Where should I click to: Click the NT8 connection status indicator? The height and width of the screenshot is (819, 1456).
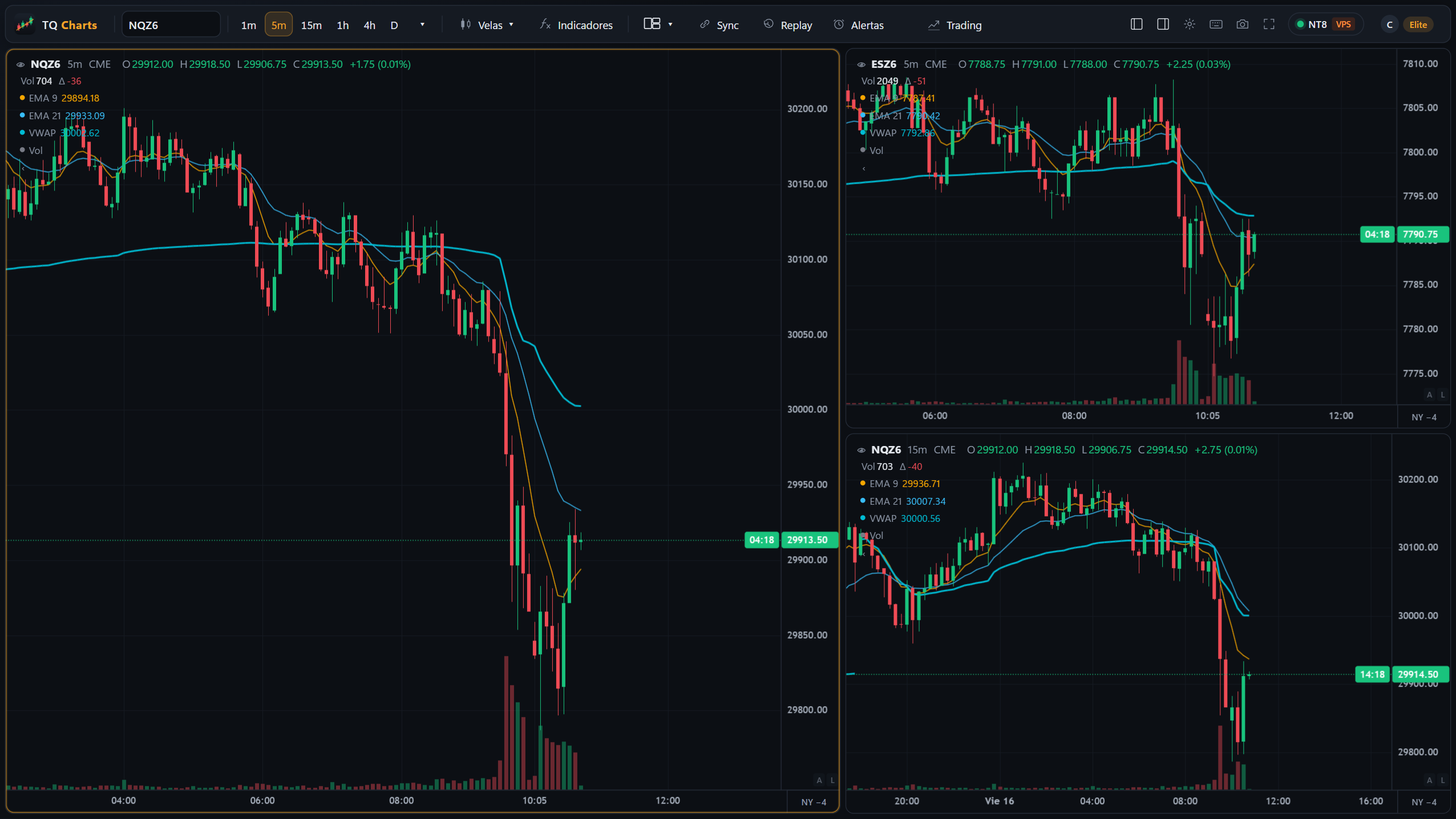tap(1325, 25)
